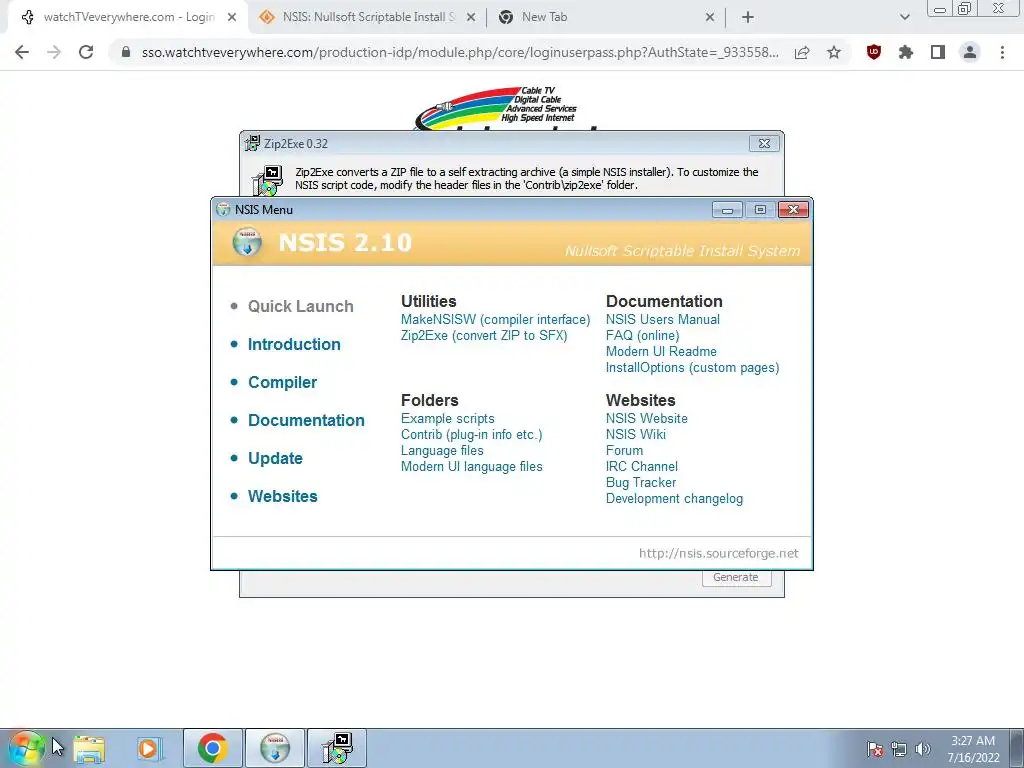Open the Compiler section in NSIS Menu
This screenshot has width=1024, height=768.
pyautogui.click(x=282, y=382)
